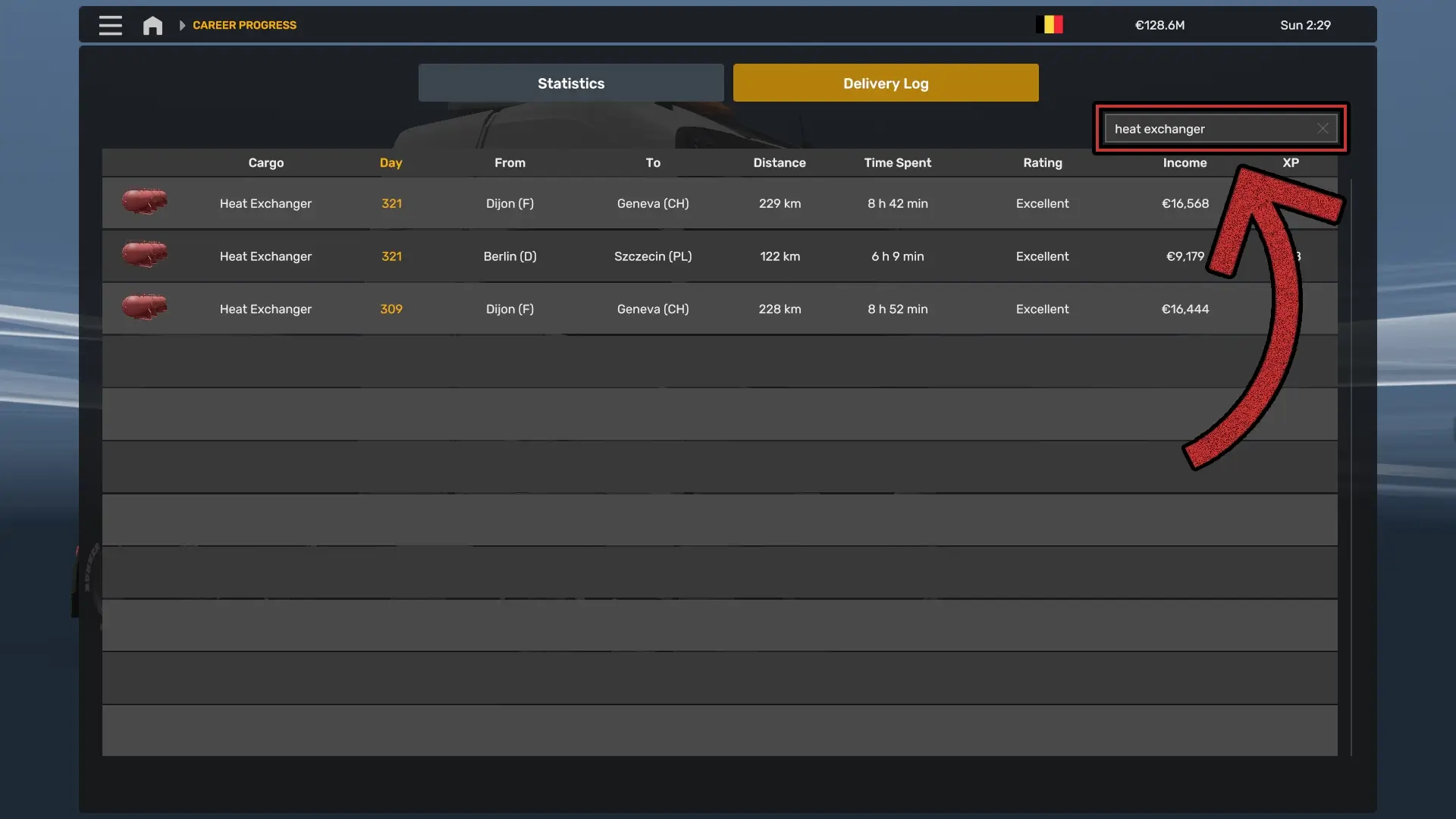This screenshot has height=819, width=1456.
Task: Click the hamburger menu icon
Action: [x=110, y=24]
